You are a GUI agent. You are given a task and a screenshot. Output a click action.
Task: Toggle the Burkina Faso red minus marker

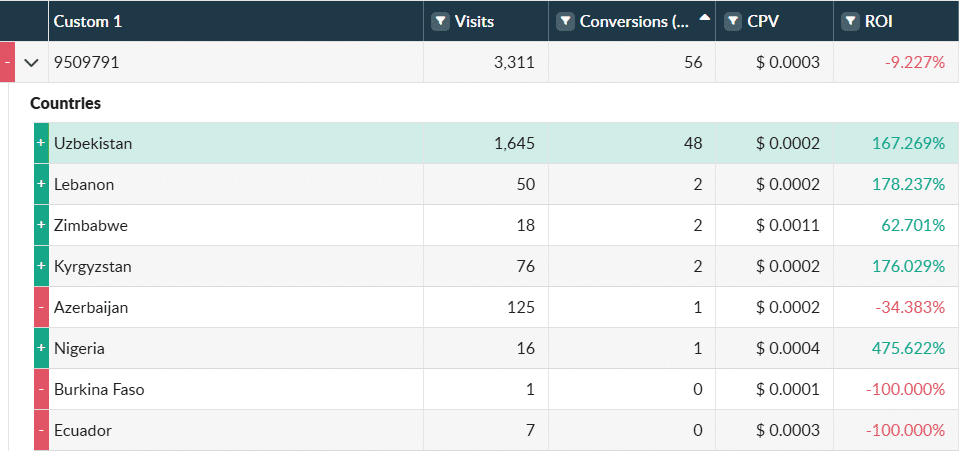pyautogui.click(x=41, y=390)
